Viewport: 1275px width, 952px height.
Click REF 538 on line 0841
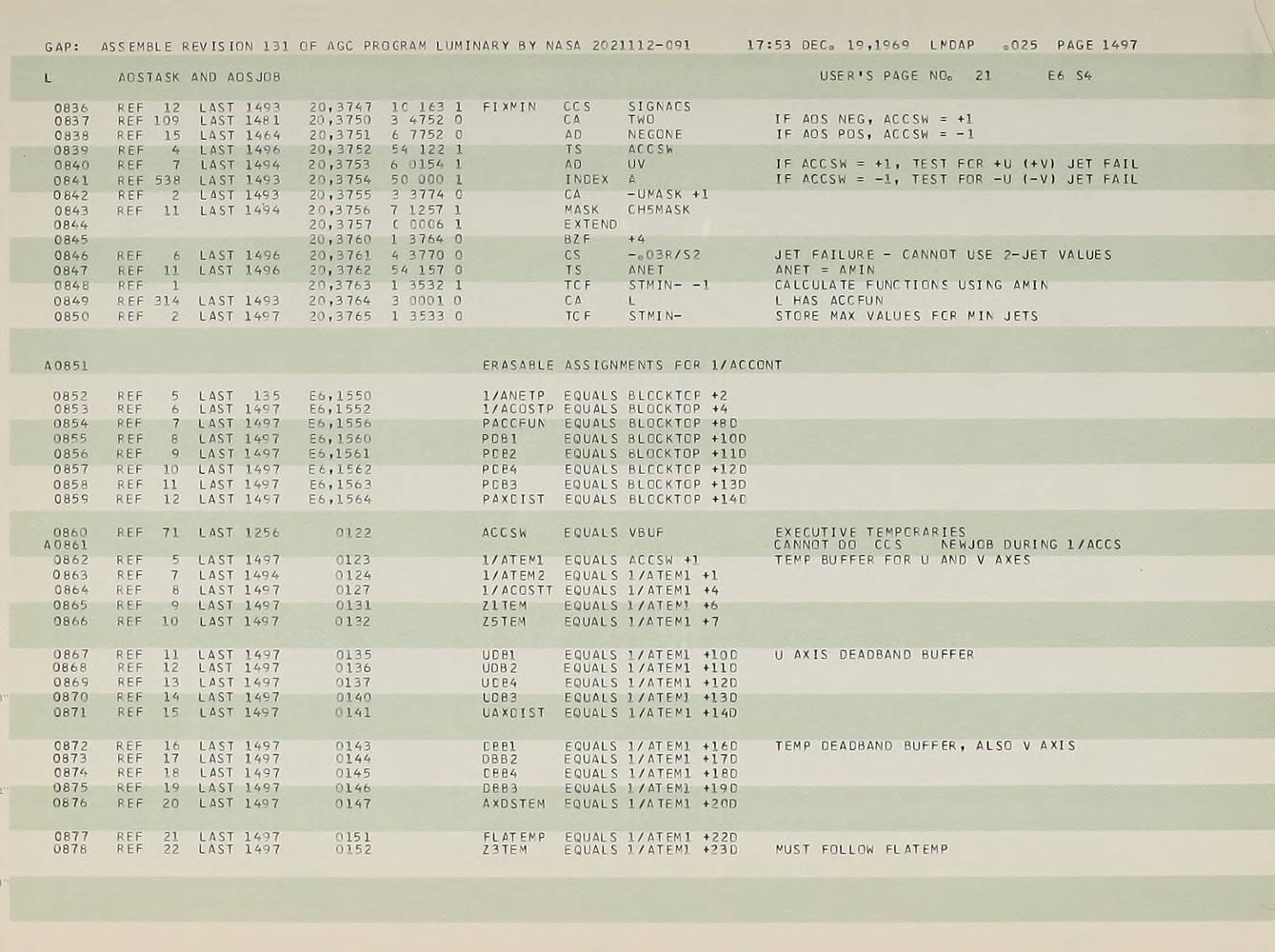(x=149, y=180)
